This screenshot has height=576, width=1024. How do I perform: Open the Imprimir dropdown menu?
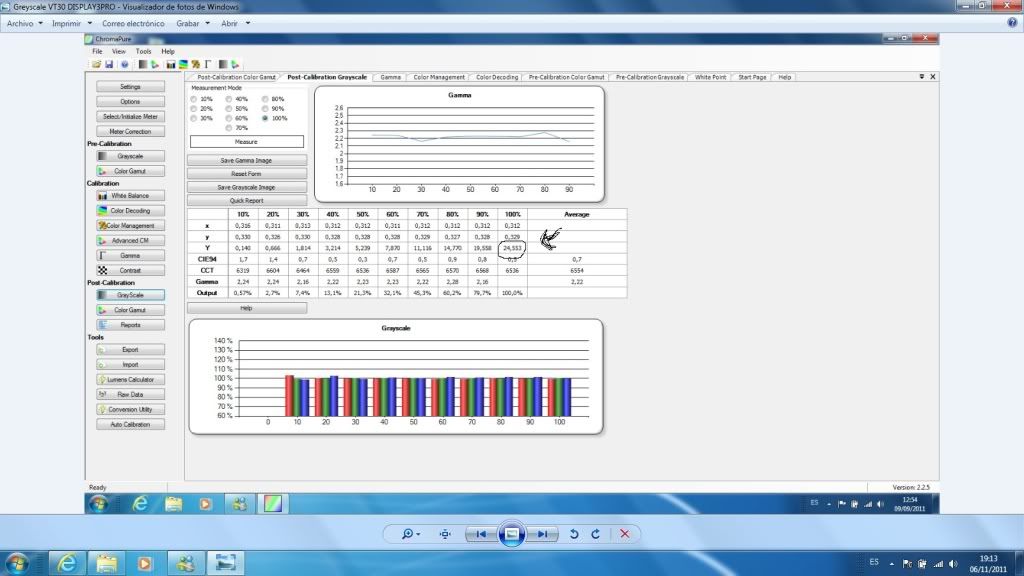pyautogui.click(x=72, y=24)
